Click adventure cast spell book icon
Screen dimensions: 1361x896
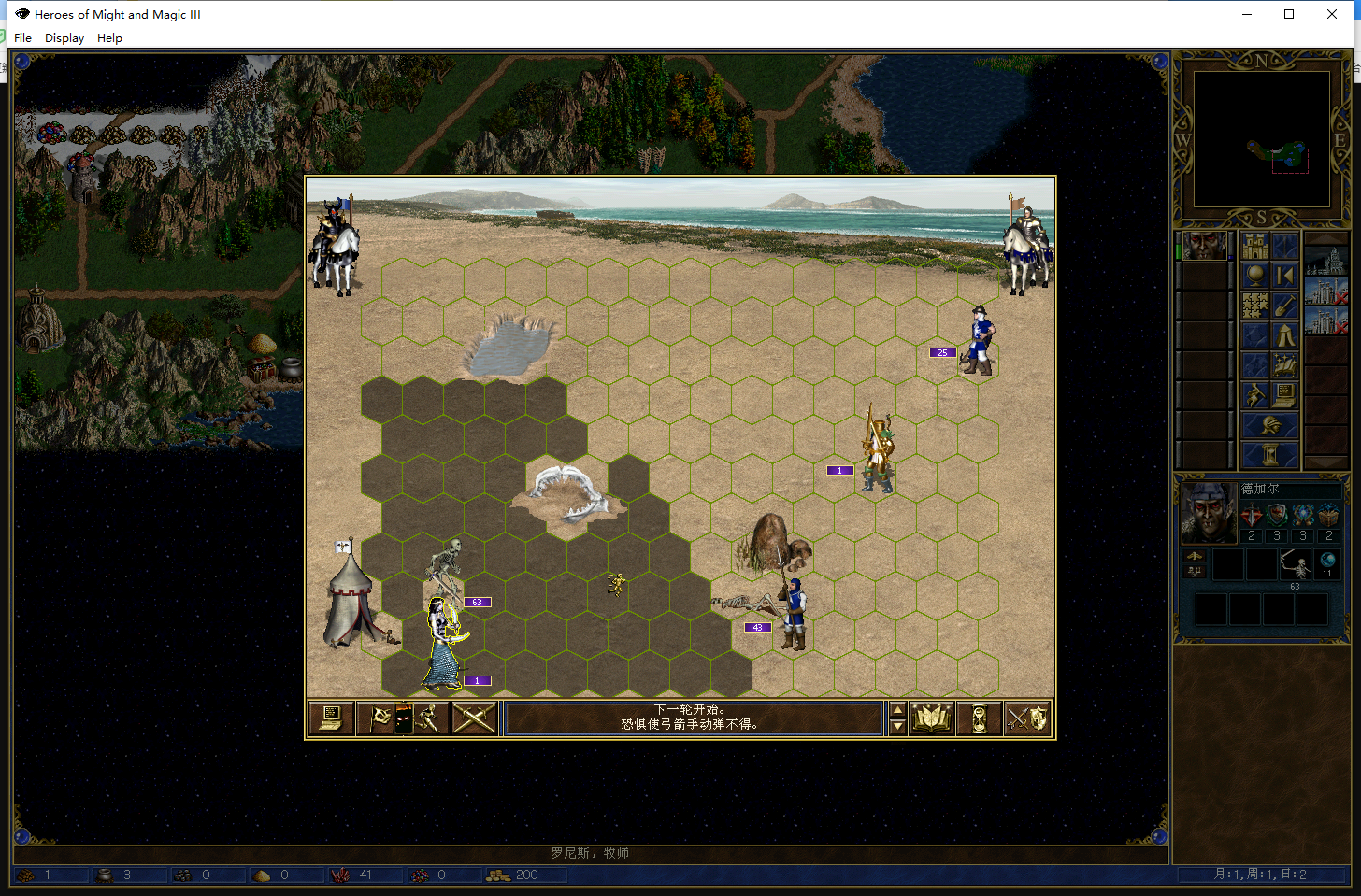pyautogui.click(x=1284, y=365)
